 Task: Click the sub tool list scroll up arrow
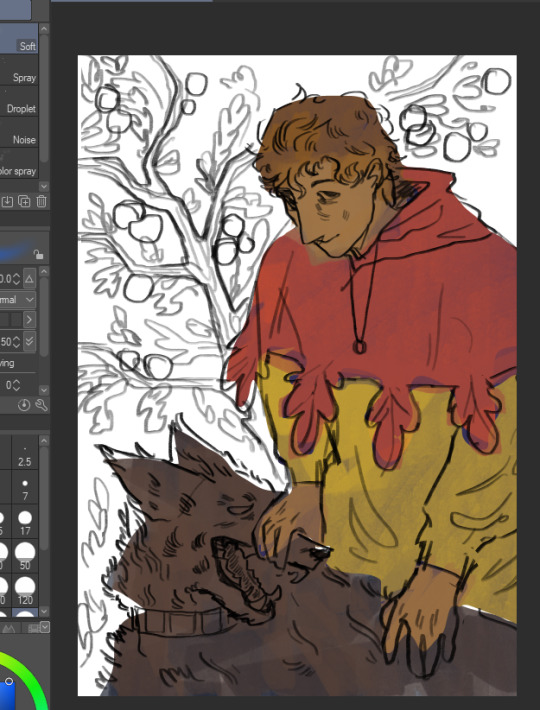coord(44,29)
